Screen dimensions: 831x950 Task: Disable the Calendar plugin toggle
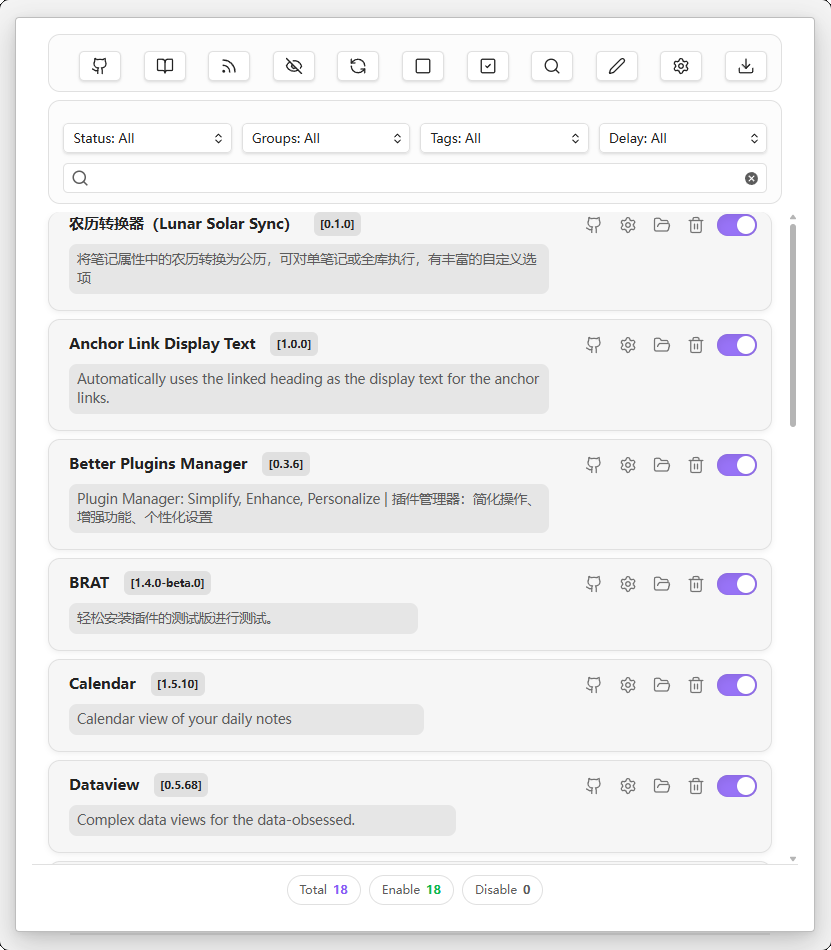coord(737,685)
